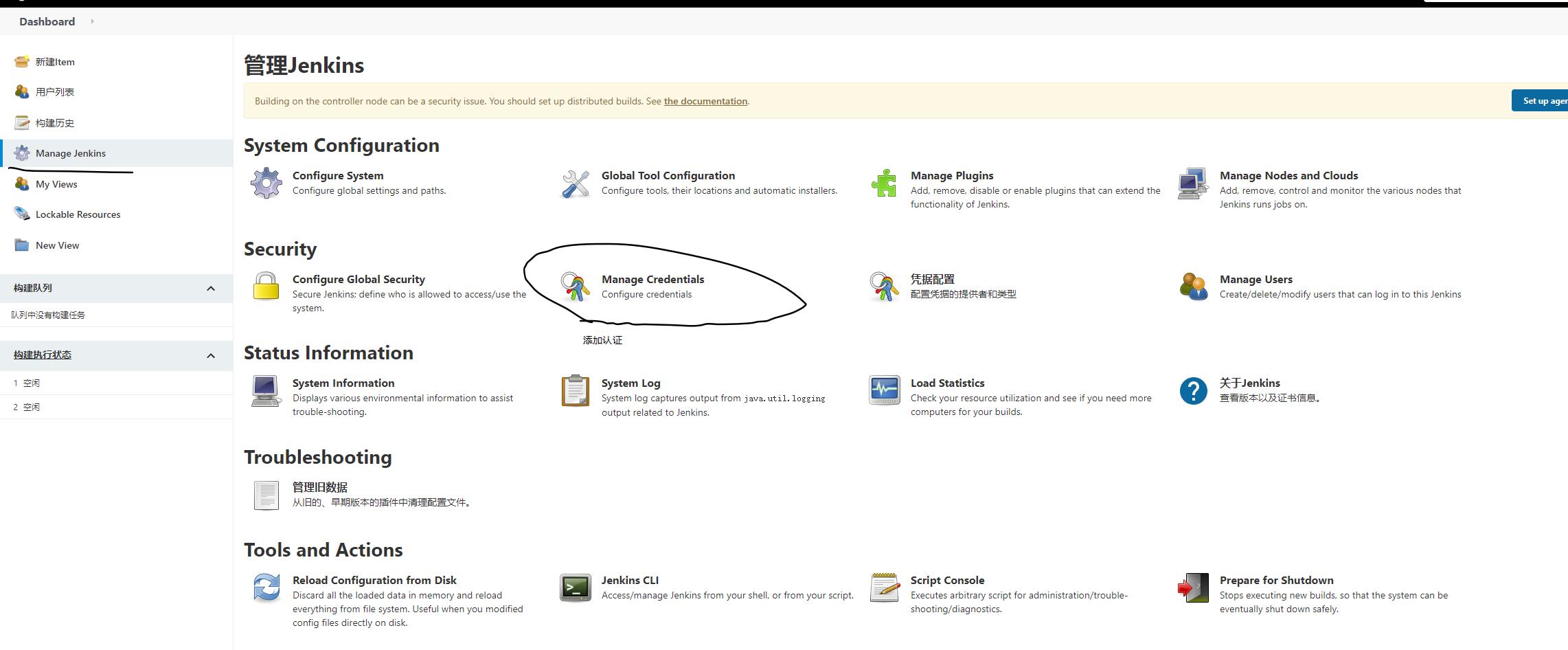Open the 关于Jenkins link
1568x650 pixels.
[1250, 383]
